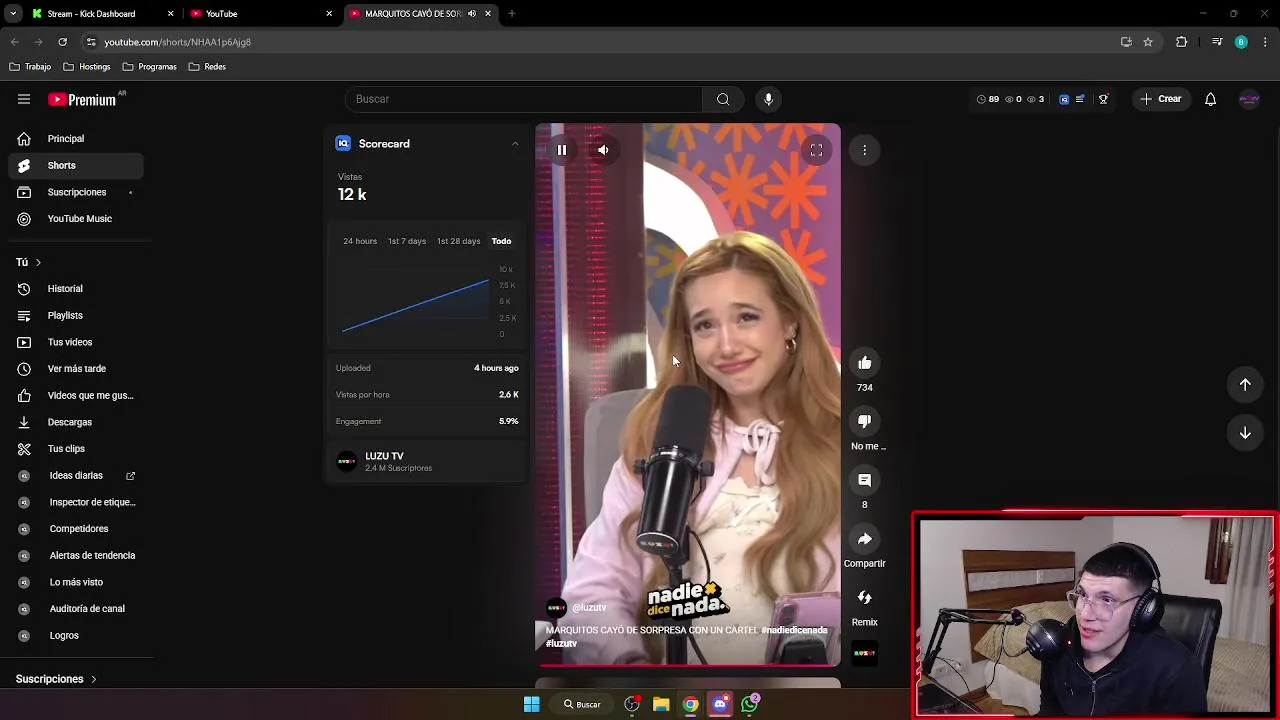Open the vidIQ list icon in header

tap(1080, 99)
